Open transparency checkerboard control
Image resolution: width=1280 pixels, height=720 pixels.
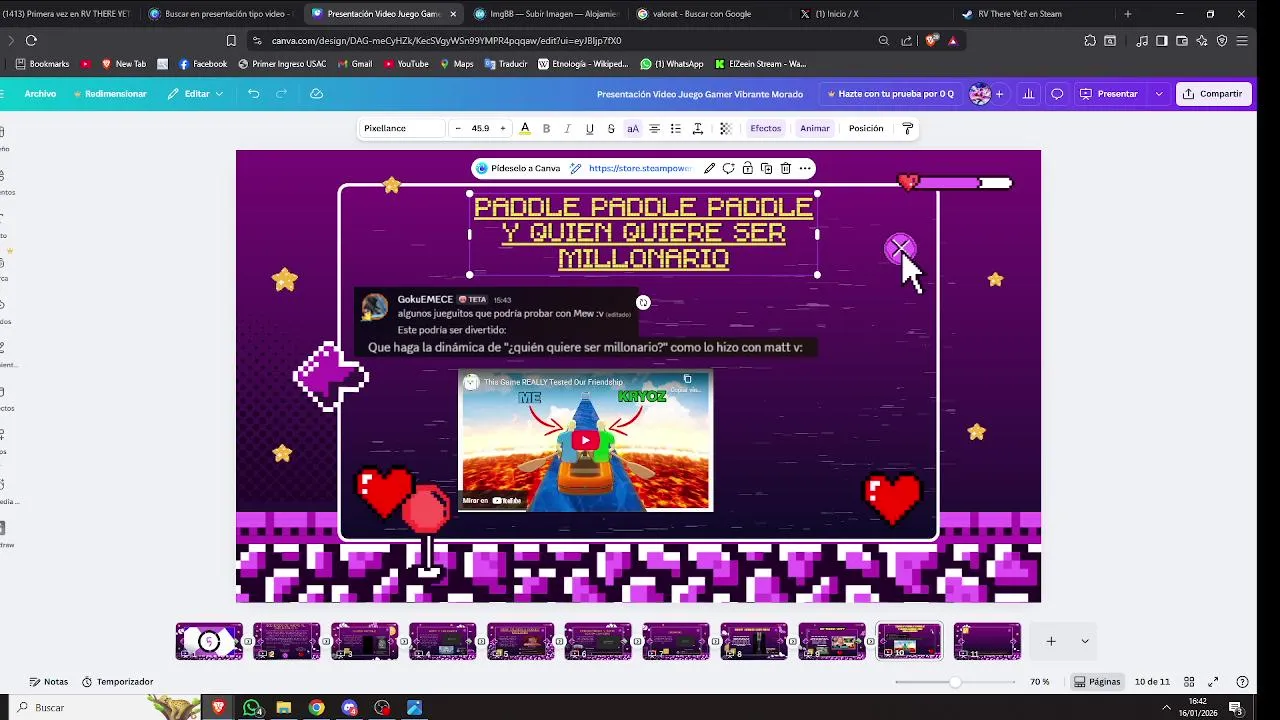(726, 128)
